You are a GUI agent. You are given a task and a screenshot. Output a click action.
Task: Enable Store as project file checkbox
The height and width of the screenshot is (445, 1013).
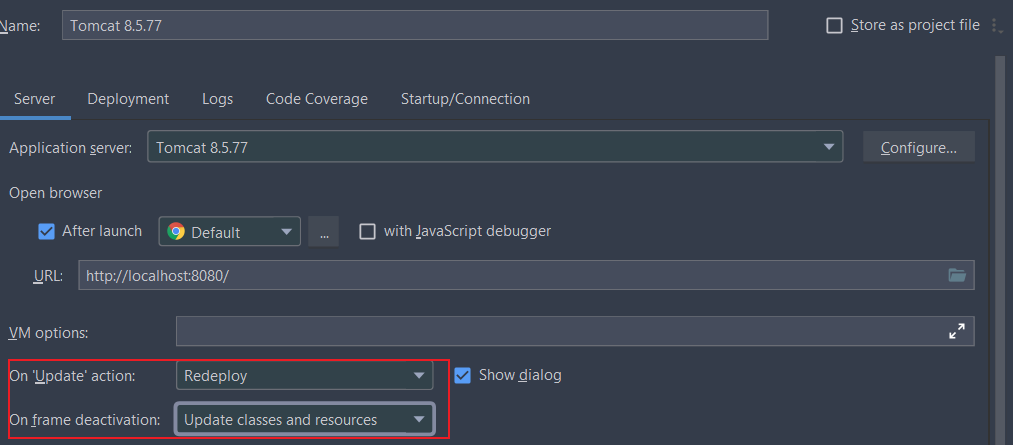[835, 26]
